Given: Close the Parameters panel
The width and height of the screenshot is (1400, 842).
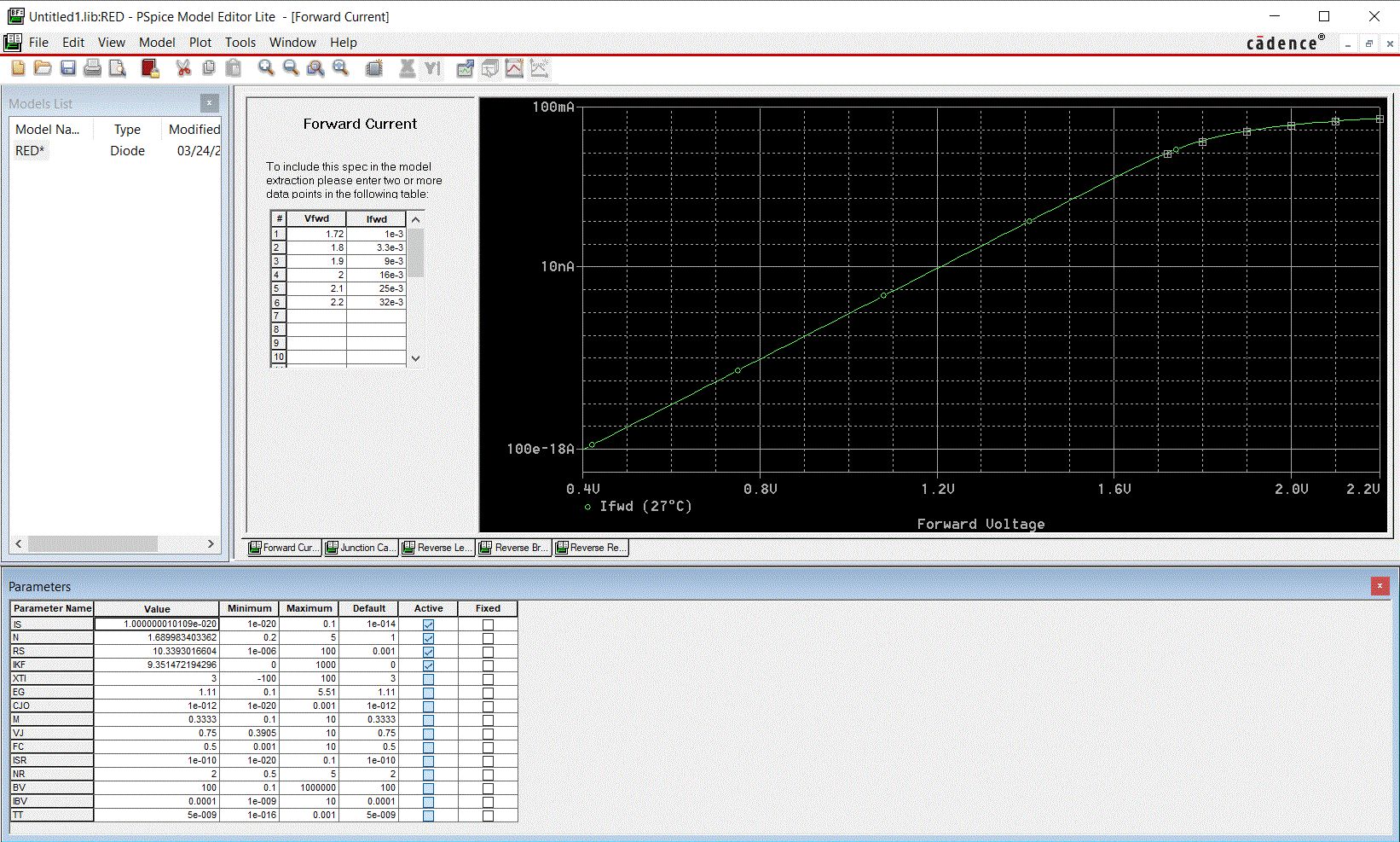Looking at the screenshot, I should tap(1380, 586).
